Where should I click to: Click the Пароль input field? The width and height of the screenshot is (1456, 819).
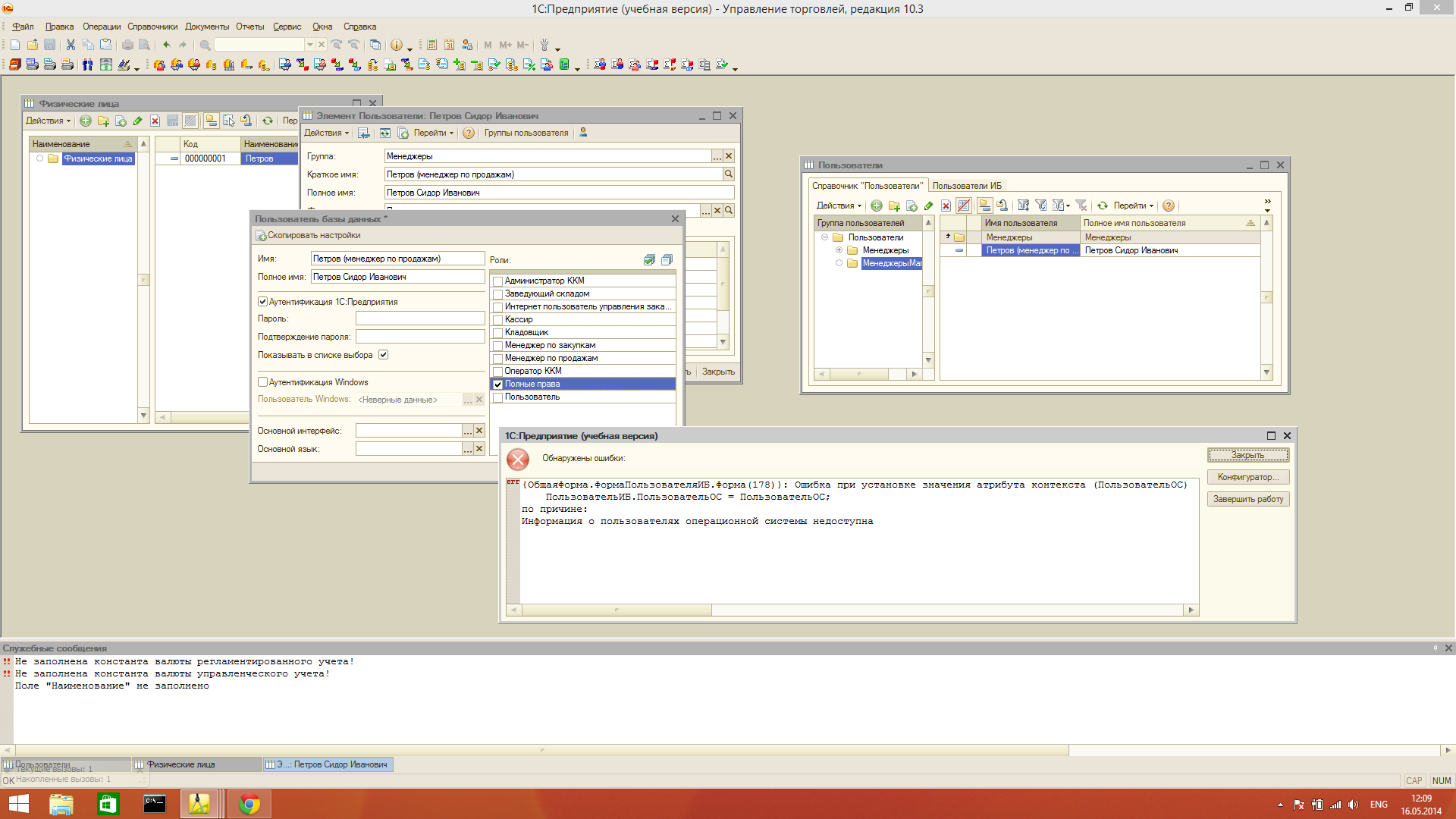point(420,318)
